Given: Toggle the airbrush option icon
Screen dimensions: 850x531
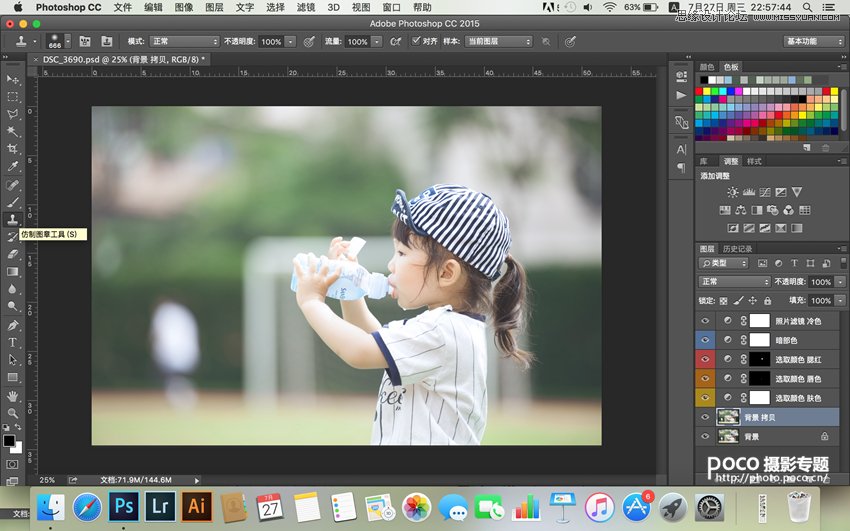Looking at the screenshot, I should click(395, 41).
